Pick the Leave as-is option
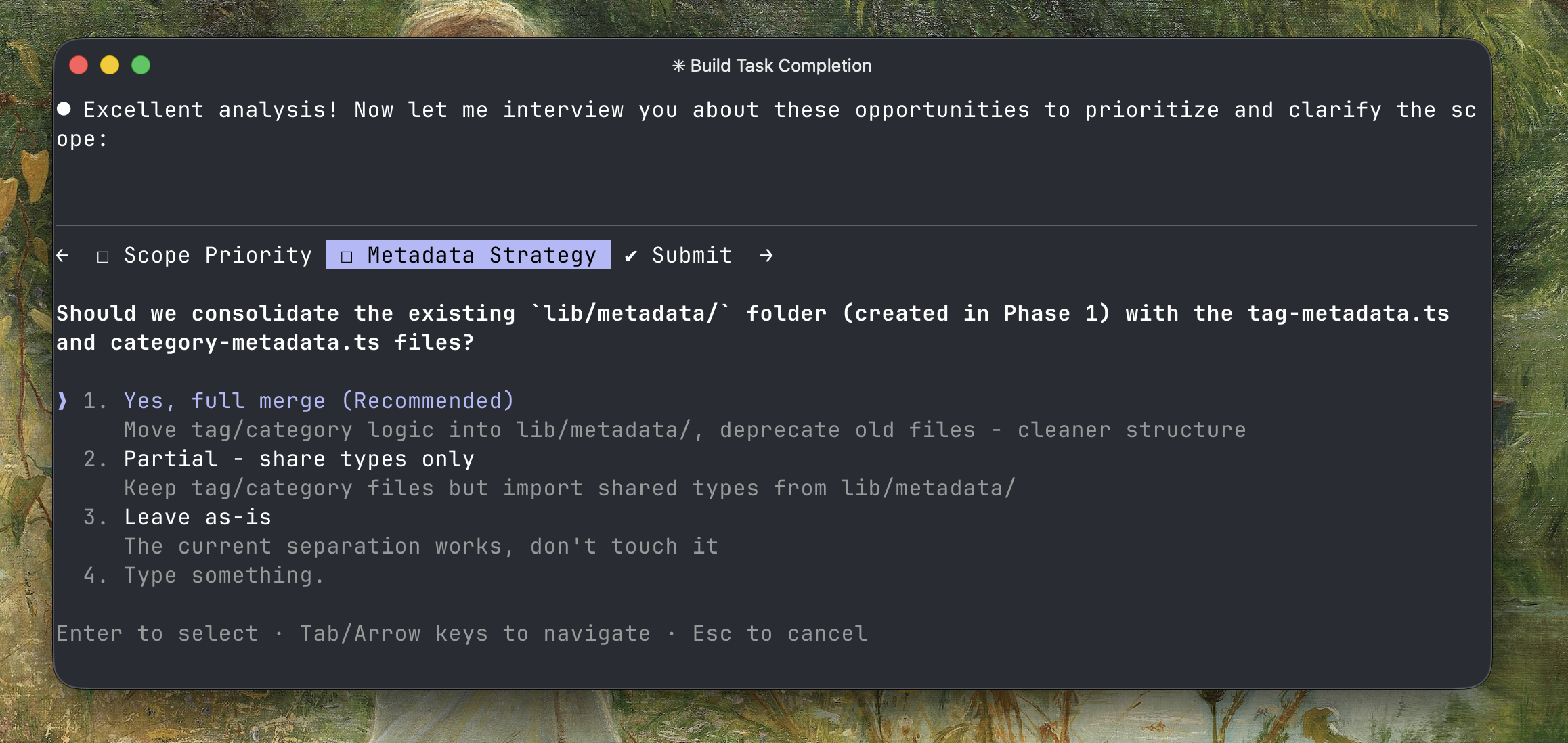The height and width of the screenshot is (743, 1568). coord(197,517)
